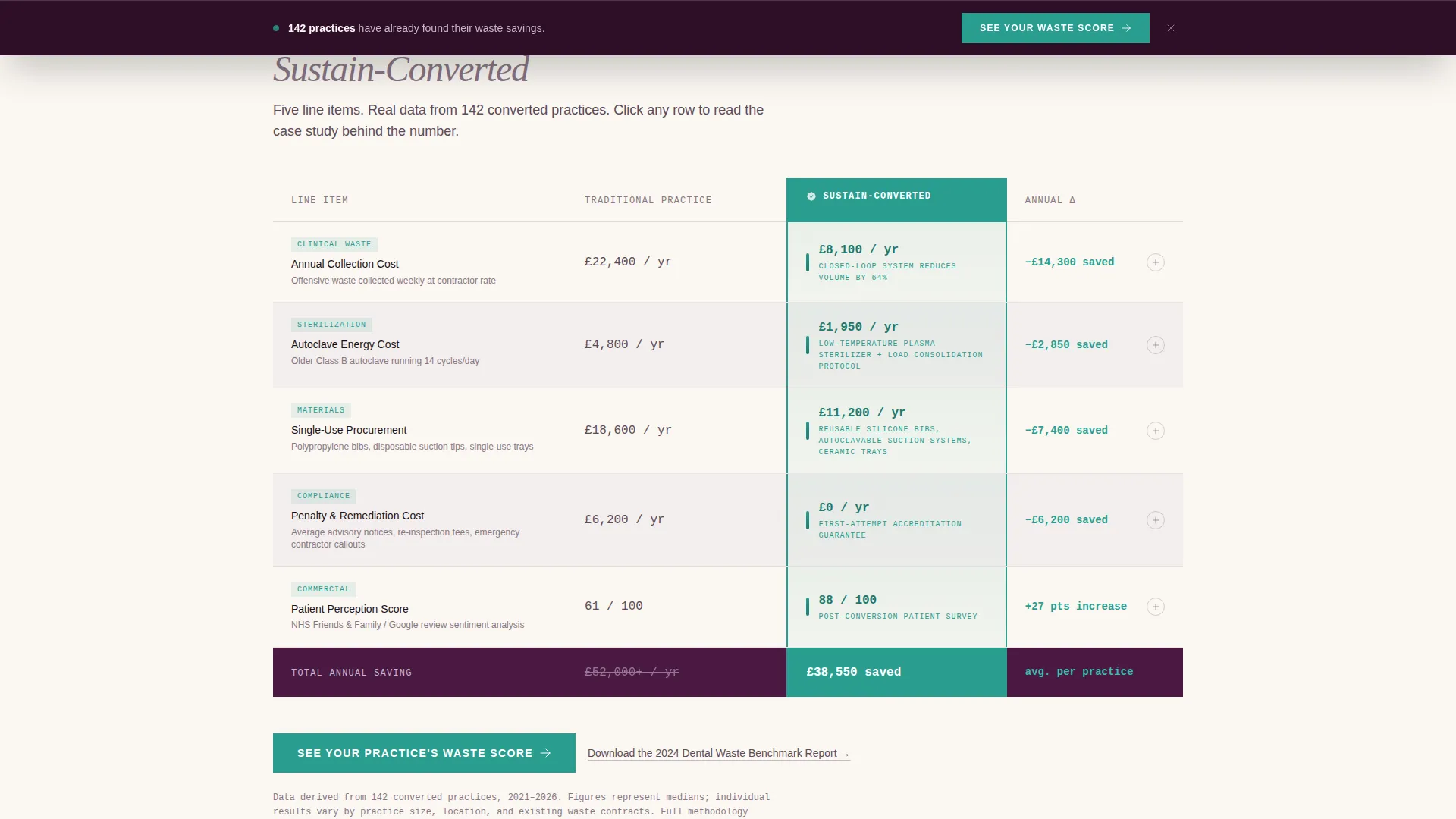This screenshot has height=819, width=1456.
Task: Click See Your Practice's Waste Score button
Action: point(424,753)
